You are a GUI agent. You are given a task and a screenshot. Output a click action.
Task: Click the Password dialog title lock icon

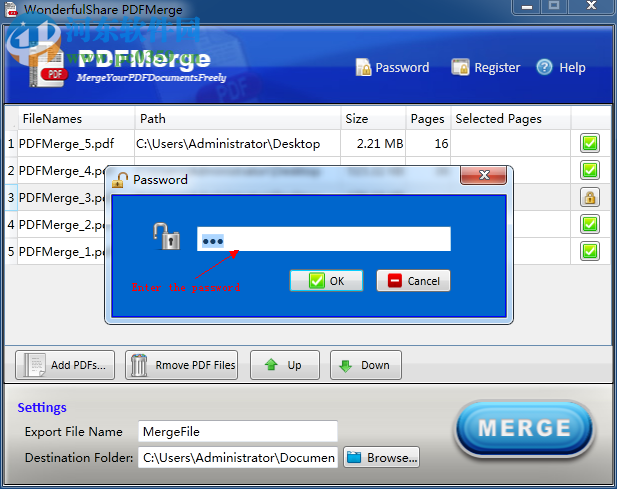pyautogui.click(x=120, y=180)
